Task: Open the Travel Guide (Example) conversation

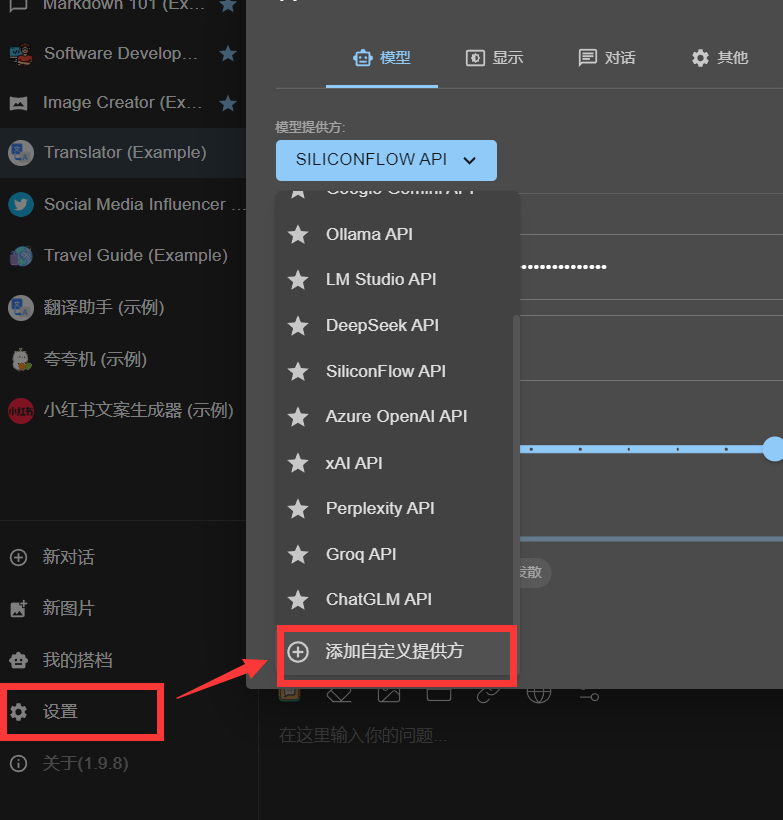Action: [135, 255]
